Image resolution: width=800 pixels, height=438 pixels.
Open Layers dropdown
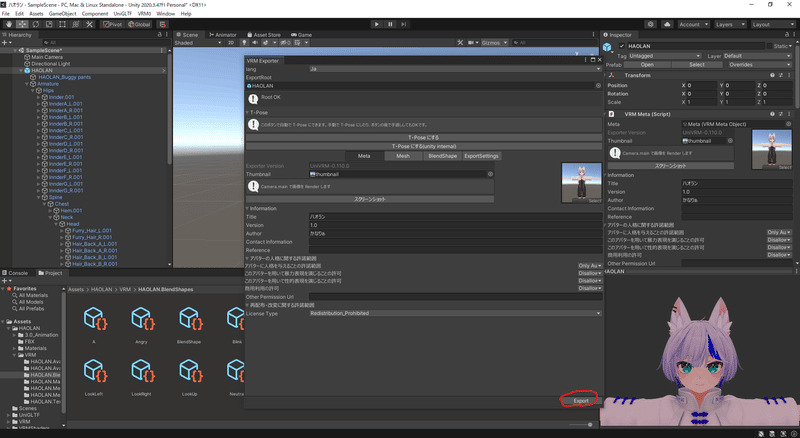(730, 24)
